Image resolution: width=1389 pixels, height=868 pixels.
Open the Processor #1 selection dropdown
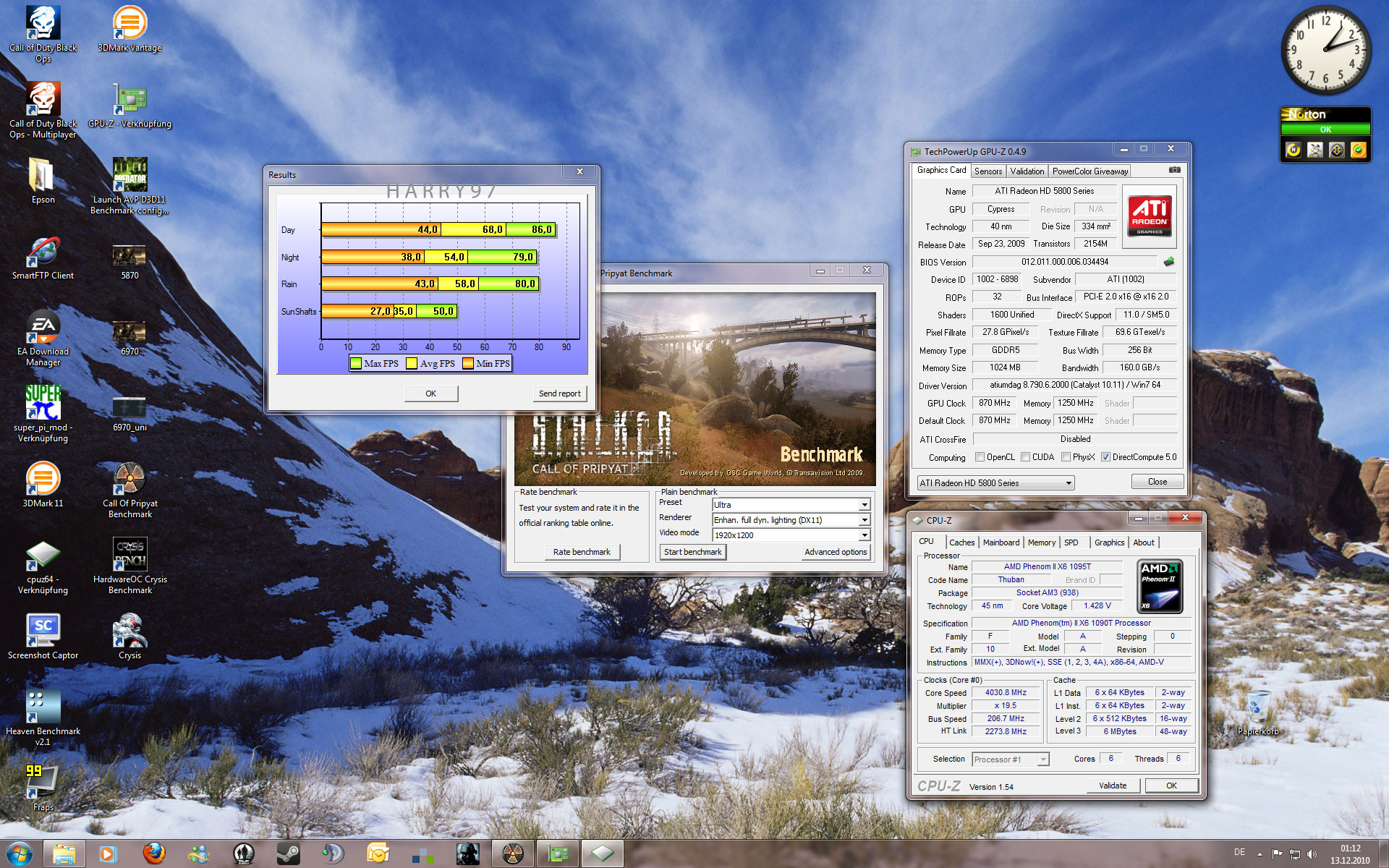[1010, 759]
